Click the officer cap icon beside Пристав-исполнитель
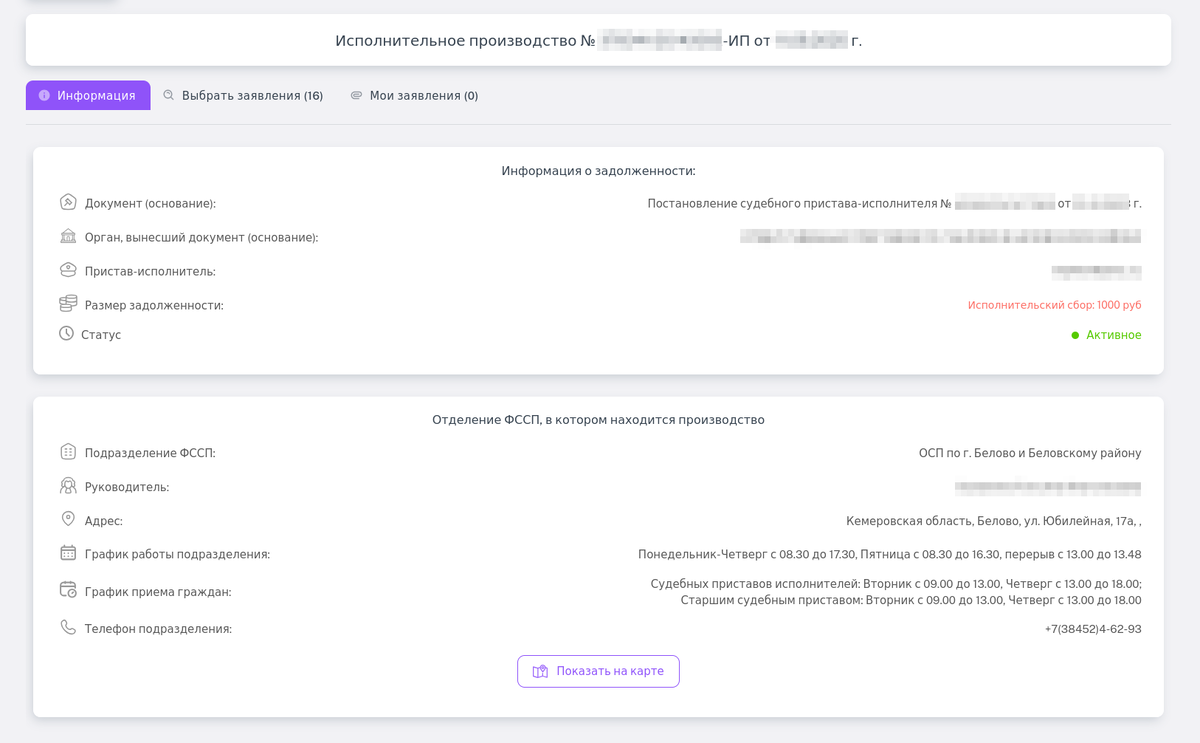1200x743 pixels. tap(68, 270)
